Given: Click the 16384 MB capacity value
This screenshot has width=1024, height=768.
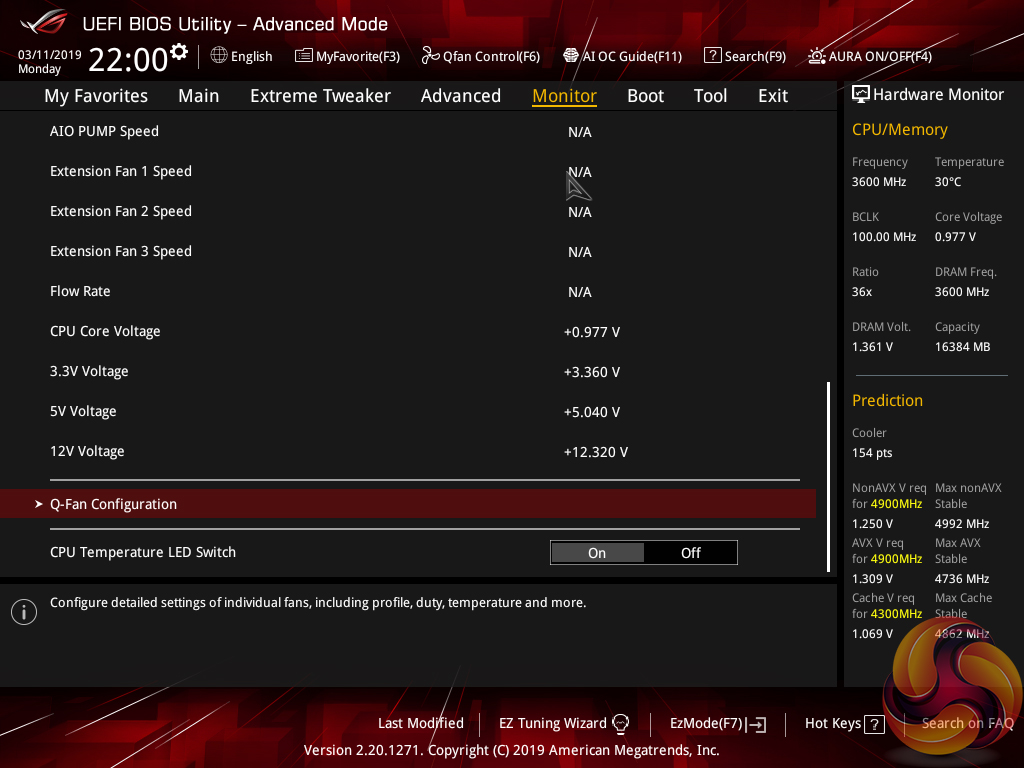Looking at the screenshot, I should pyautogui.click(x=962, y=347).
